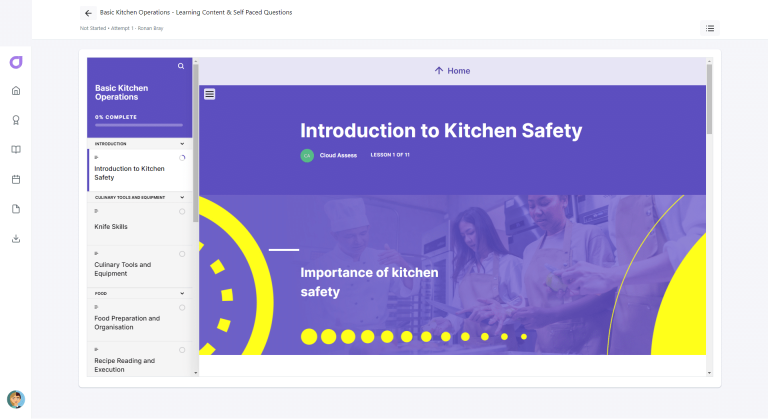Click the Importance of kitchen safety heading

click(x=369, y=282)
